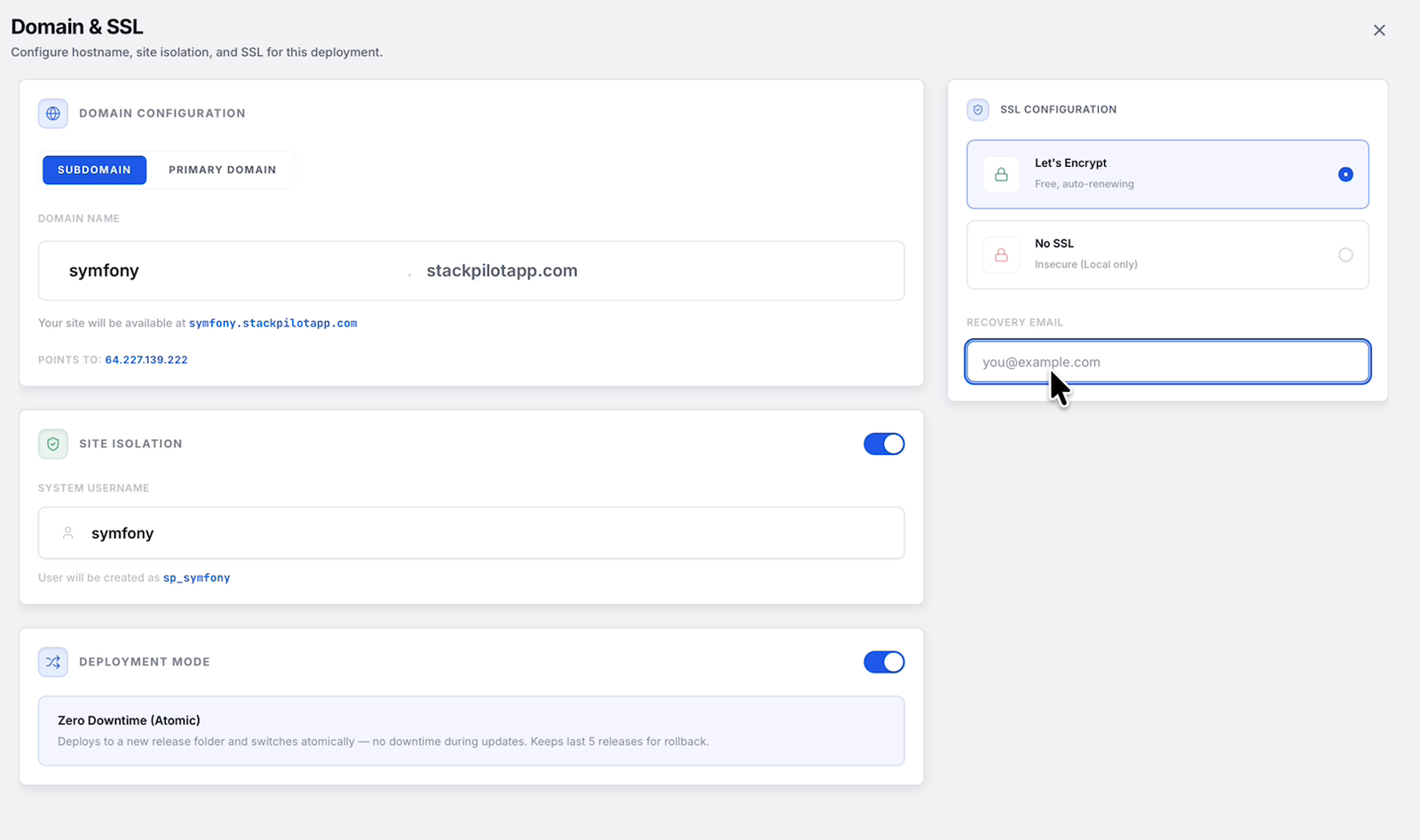Click the 'Free, auto-renewing' description text
The image size is (1420, 840).
pos(1085,184)
